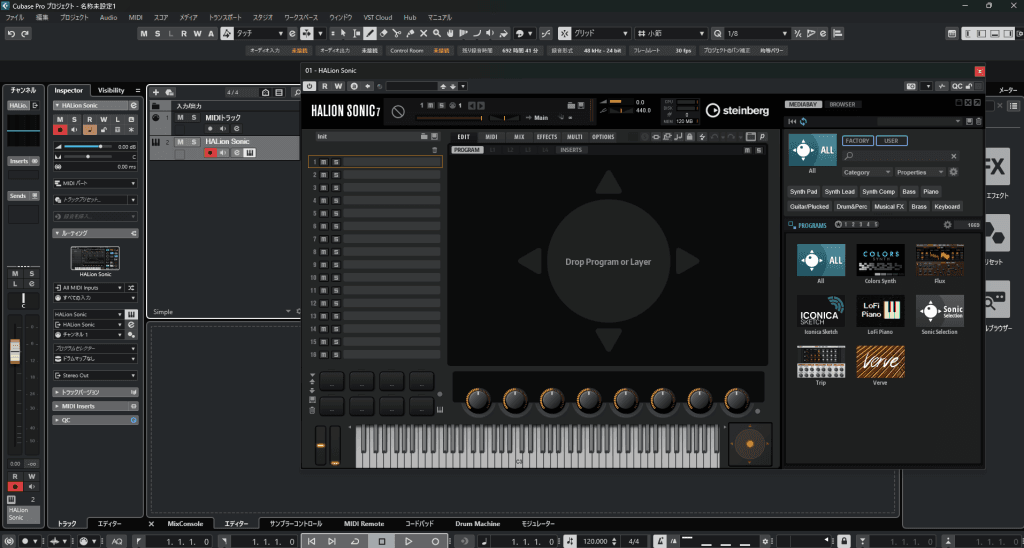Collapse the ルーティング Inspector section
The image size is (1024, 548).
(x=96, y=233)
